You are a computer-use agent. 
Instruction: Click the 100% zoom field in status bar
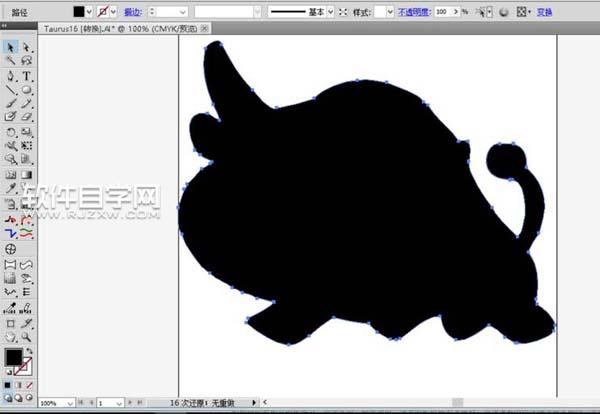(x=52, y=403)
